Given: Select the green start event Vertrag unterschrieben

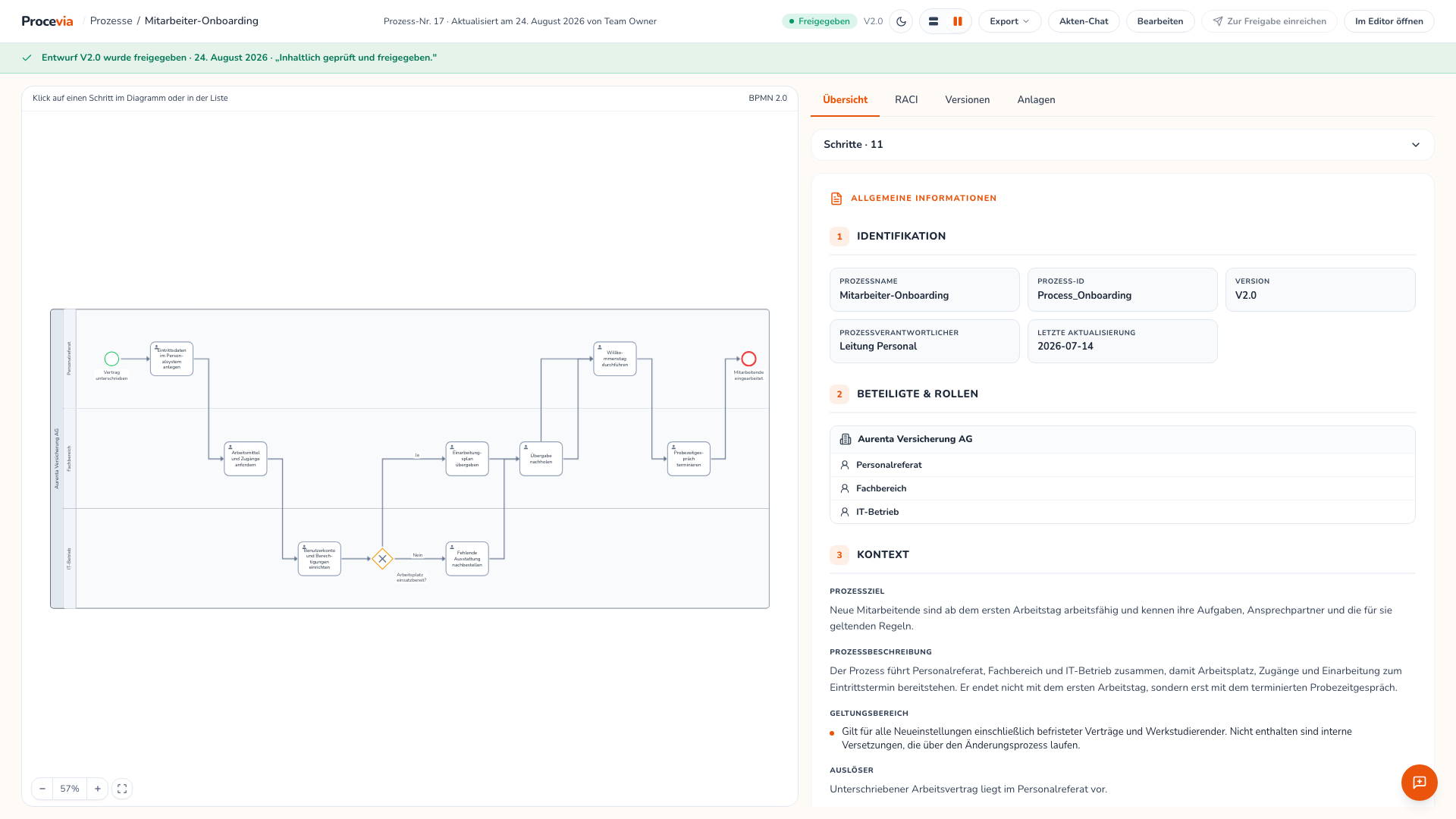Looking at the screenshot, I should point(111,359).
